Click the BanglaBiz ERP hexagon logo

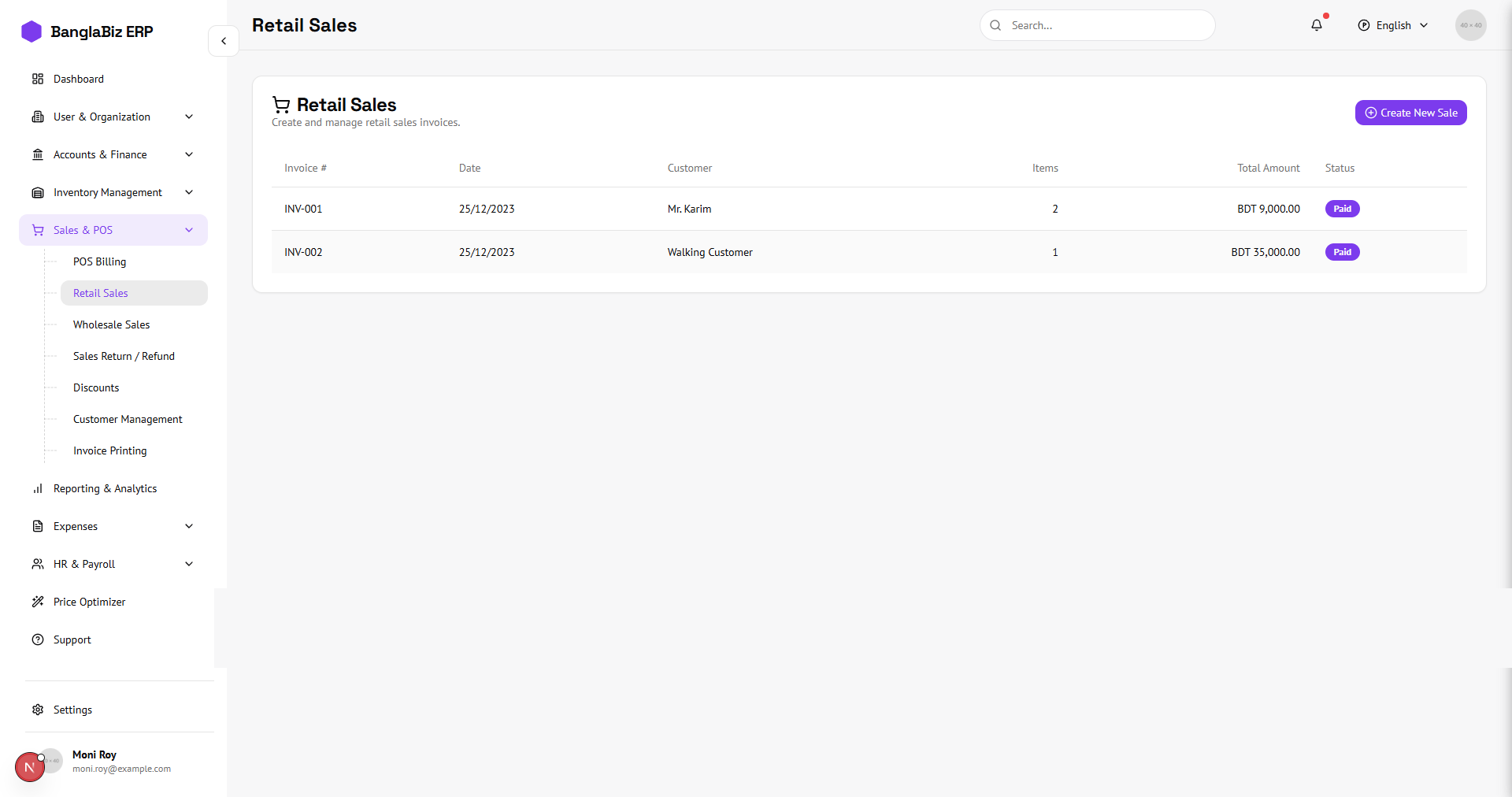[x=31, y=32]
